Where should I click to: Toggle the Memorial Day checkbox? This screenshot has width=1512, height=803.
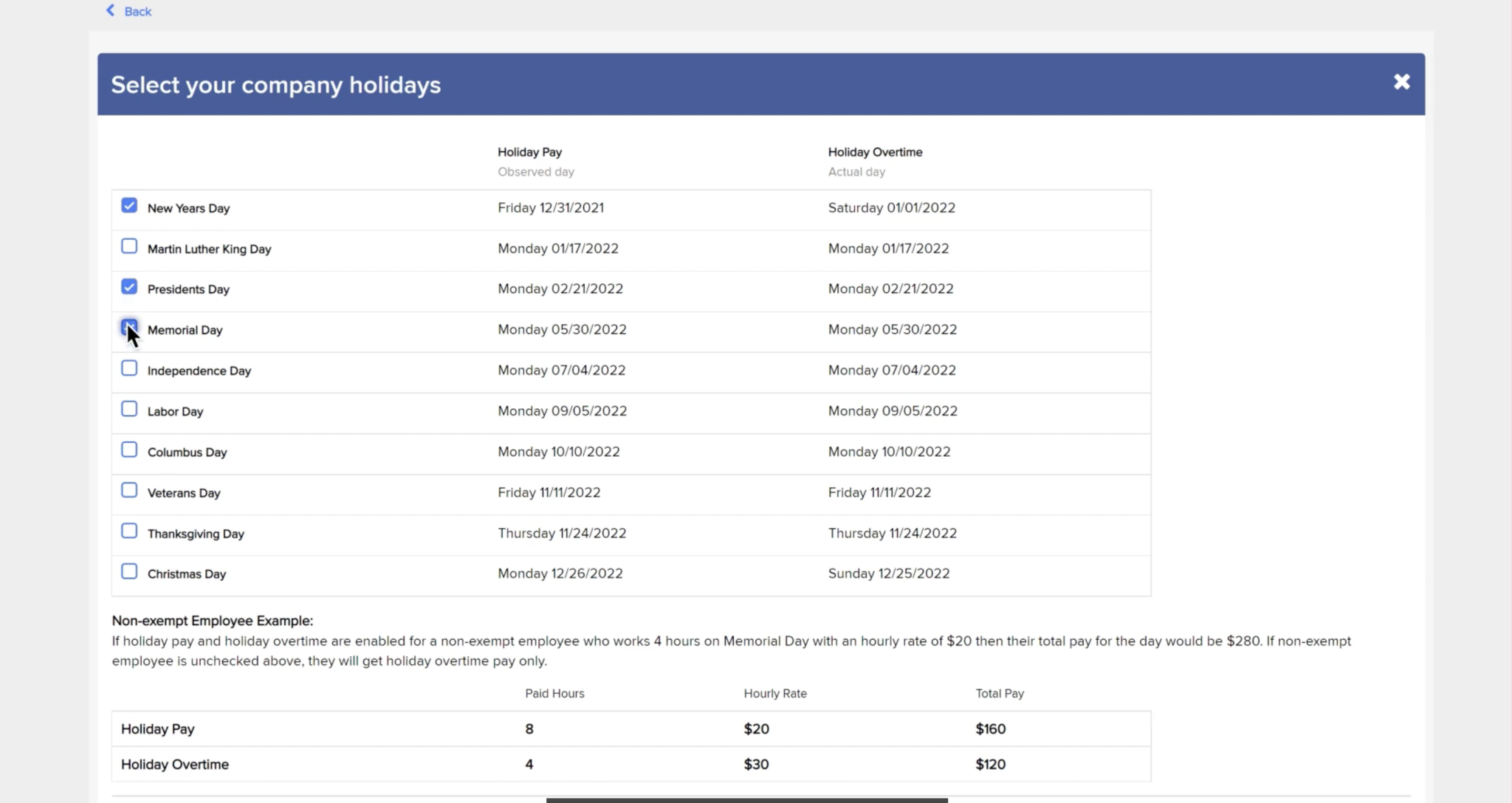point(129,327)
